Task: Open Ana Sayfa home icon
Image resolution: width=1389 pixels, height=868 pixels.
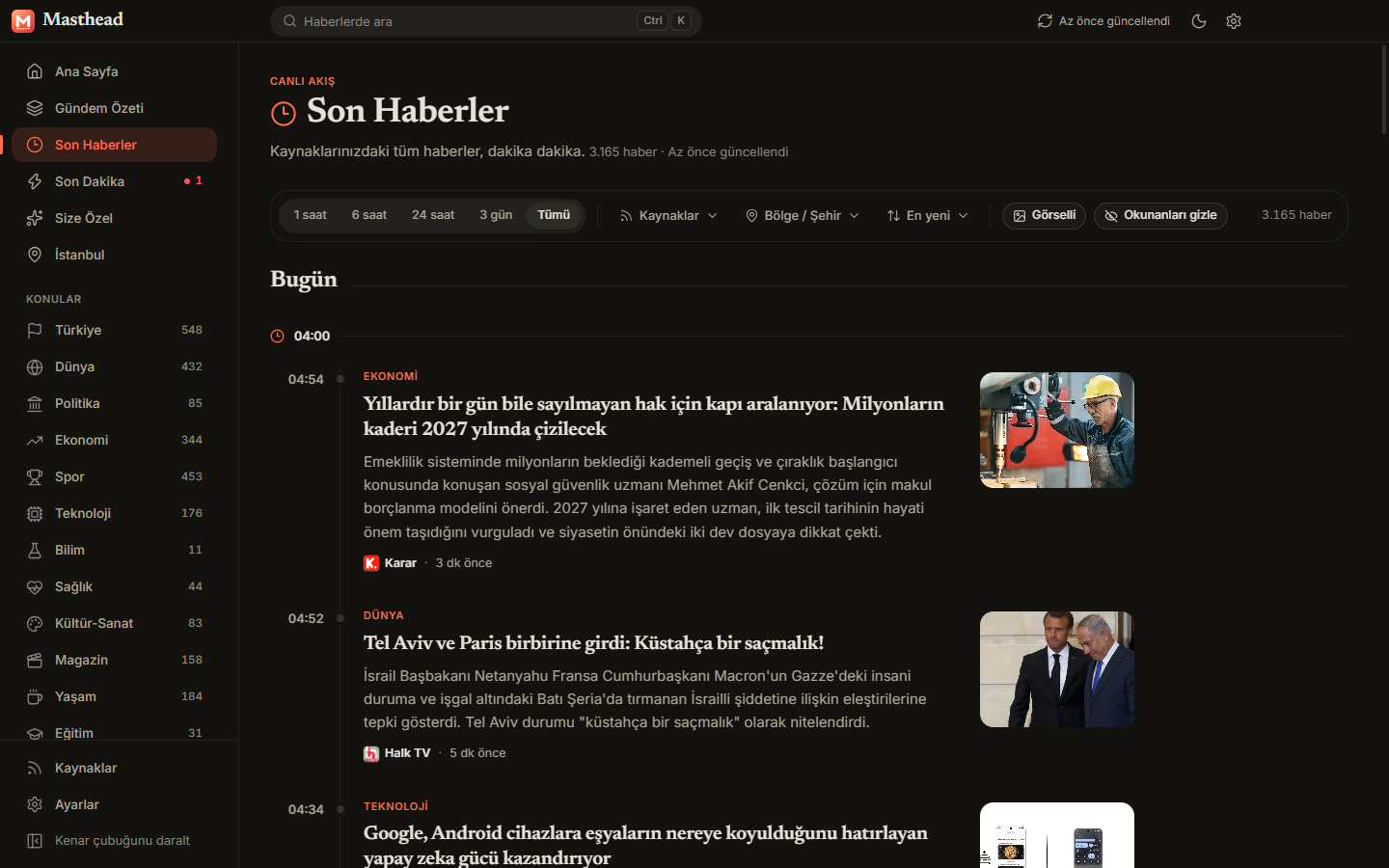Action: 35,71
